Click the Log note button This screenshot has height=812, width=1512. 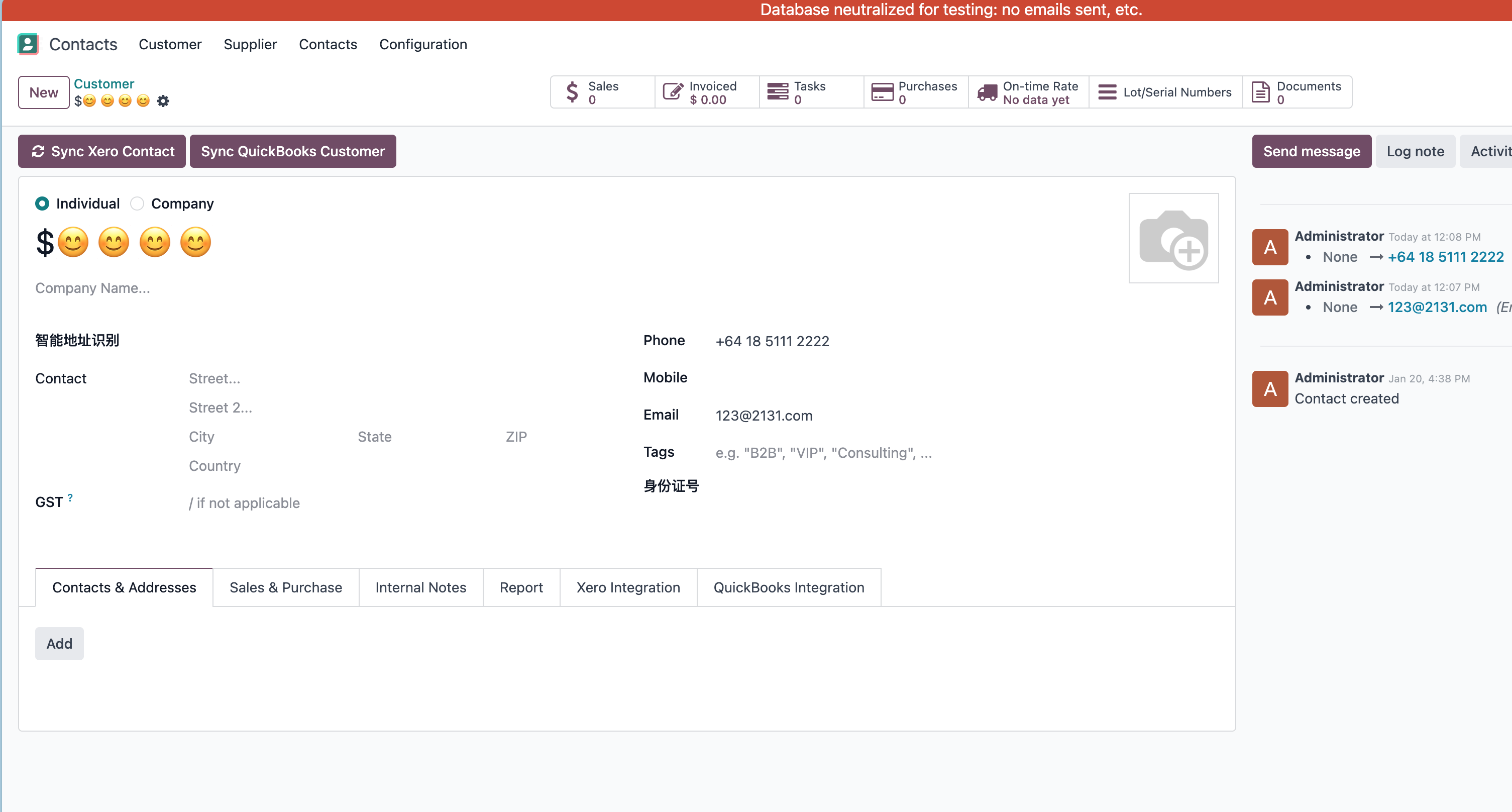1415,151
